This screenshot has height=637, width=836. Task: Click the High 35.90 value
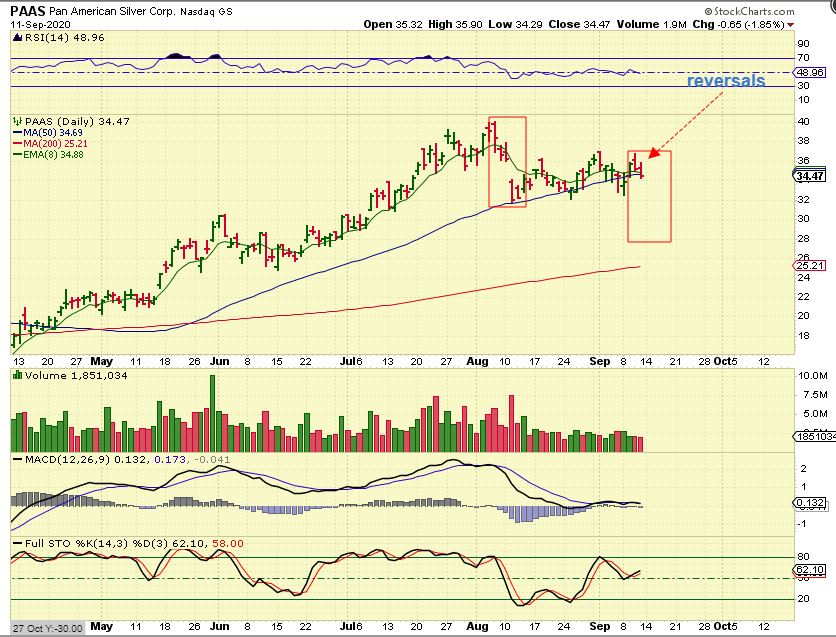coord(455,25)
